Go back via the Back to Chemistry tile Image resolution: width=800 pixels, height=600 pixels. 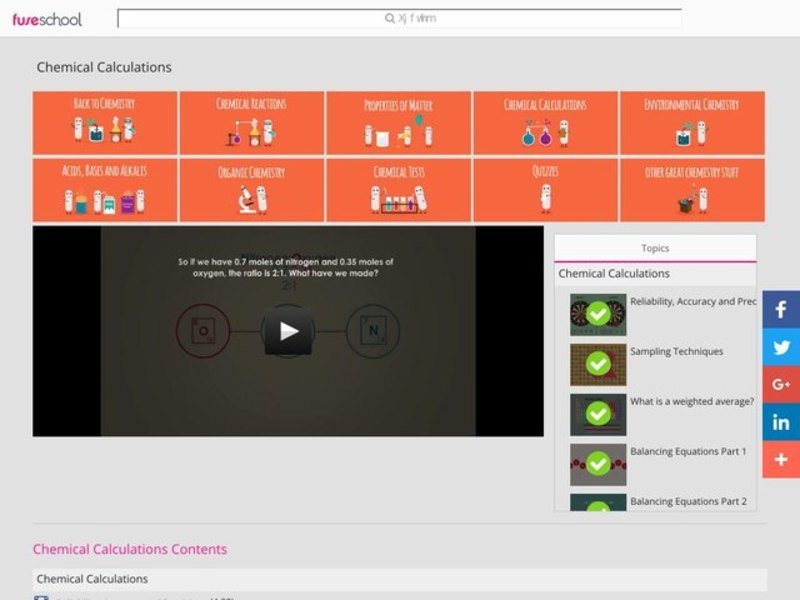(104, 122)
